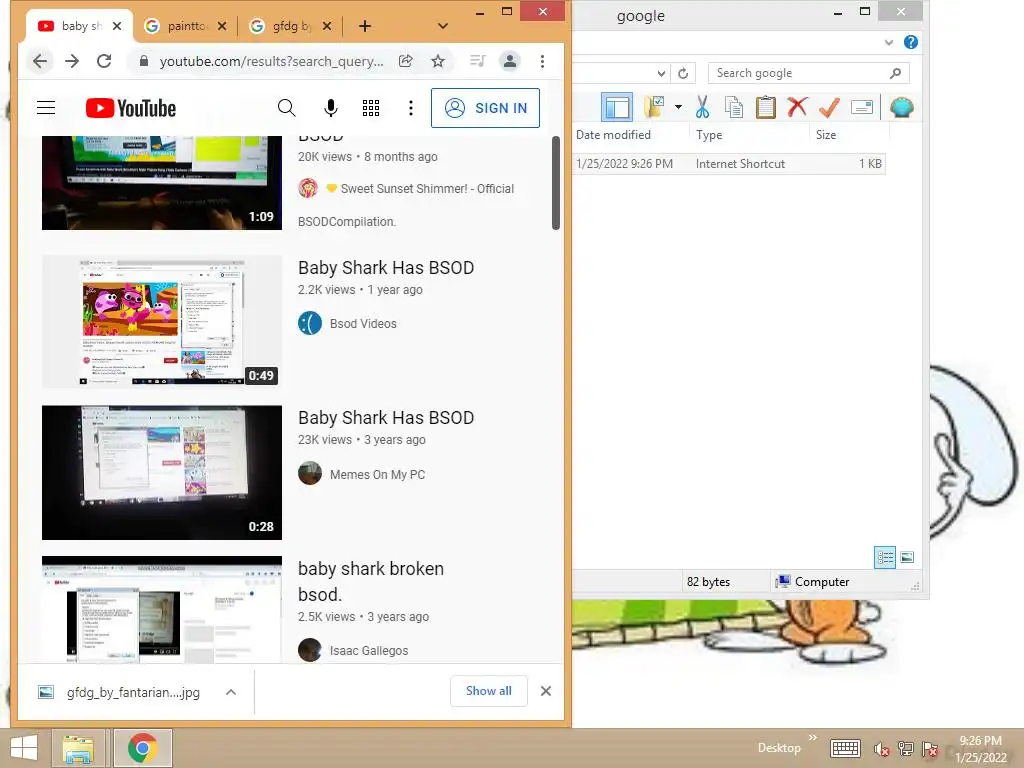Visit Isaac Gallegos channel
The width and height of the screenshot is (1024, 768).
click(369, 650)
